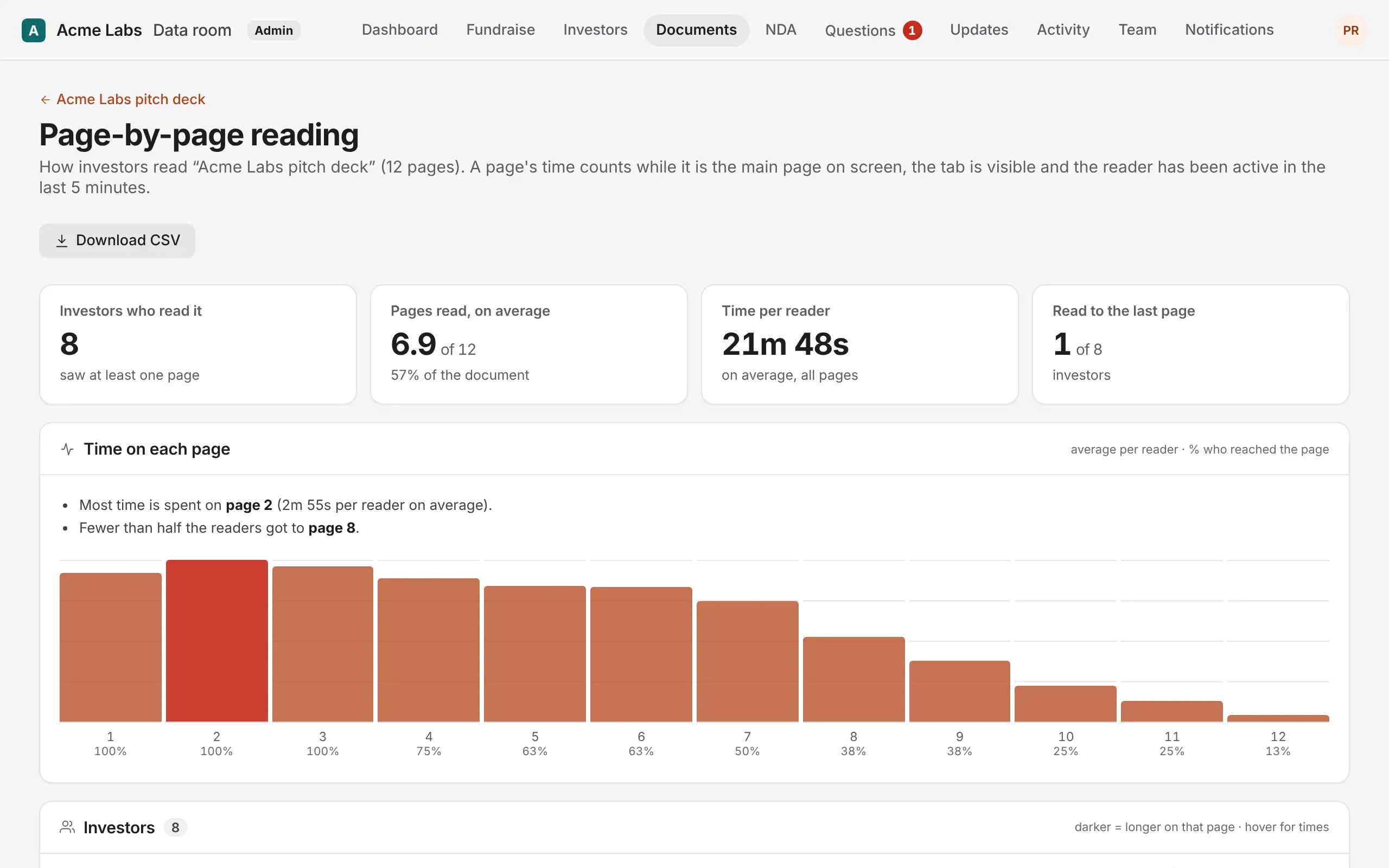Click the highlighted red bar for page 2

click(x=217, y=641)
